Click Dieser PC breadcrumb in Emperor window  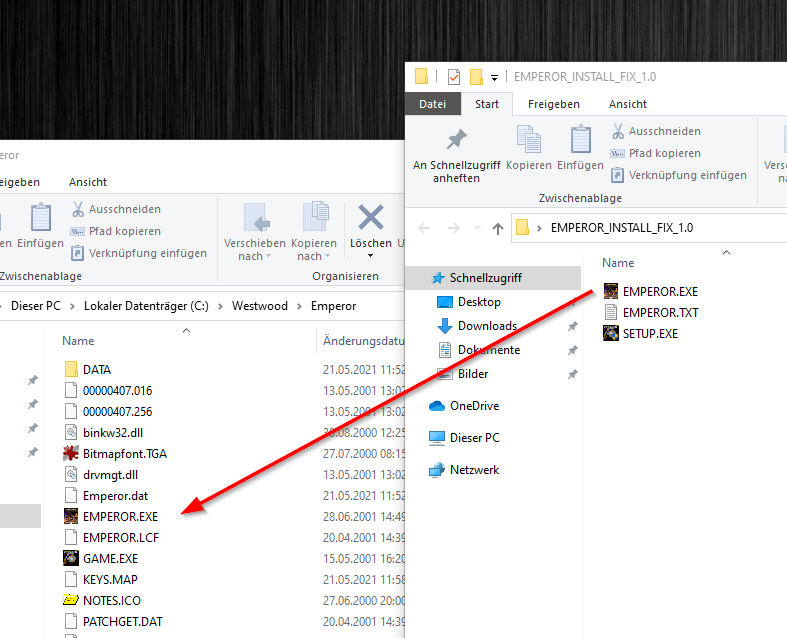click(x=36, y=306)
